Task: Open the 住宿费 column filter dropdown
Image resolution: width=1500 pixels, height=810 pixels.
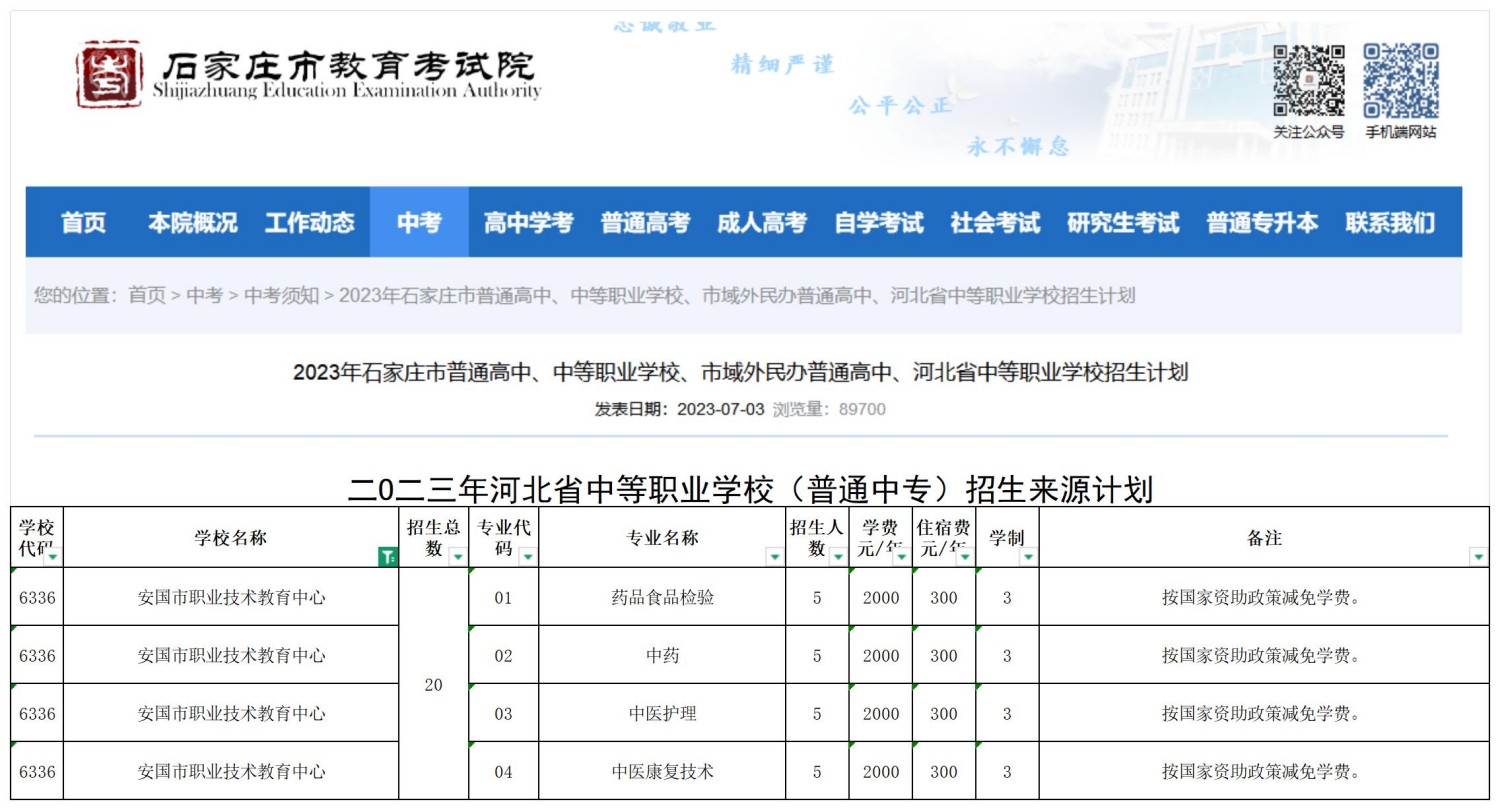Action: (964, 557)
